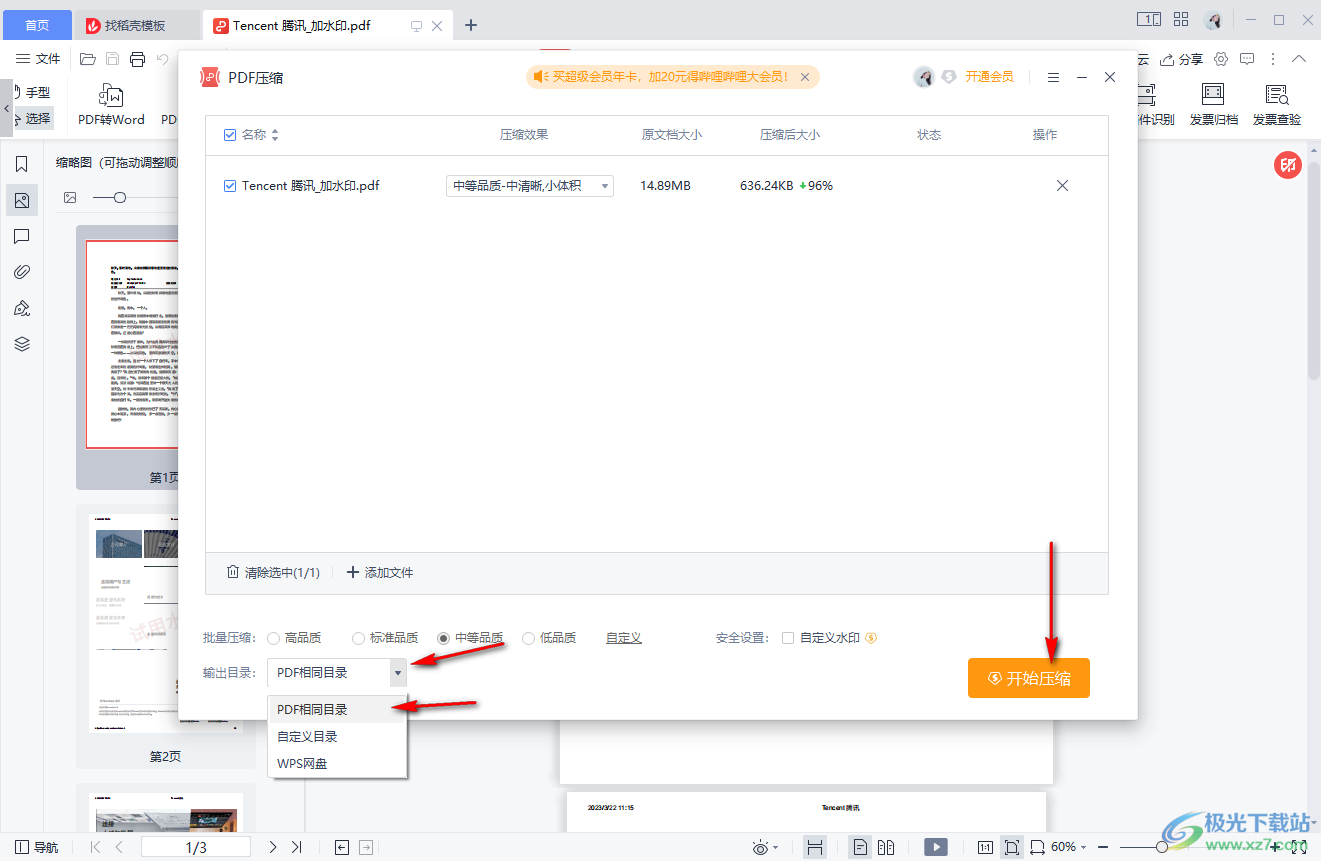Image resolution: width=1321 pixels, height=861 pixels.
Task: Click the save icon in the toolbar
Action: tap(113, 59)
